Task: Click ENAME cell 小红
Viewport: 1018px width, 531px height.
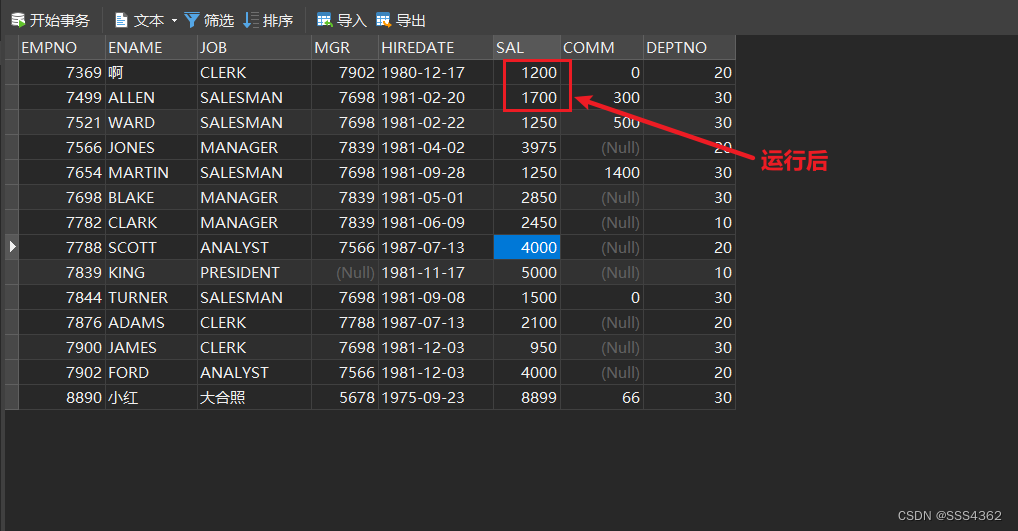Action: 151,397
